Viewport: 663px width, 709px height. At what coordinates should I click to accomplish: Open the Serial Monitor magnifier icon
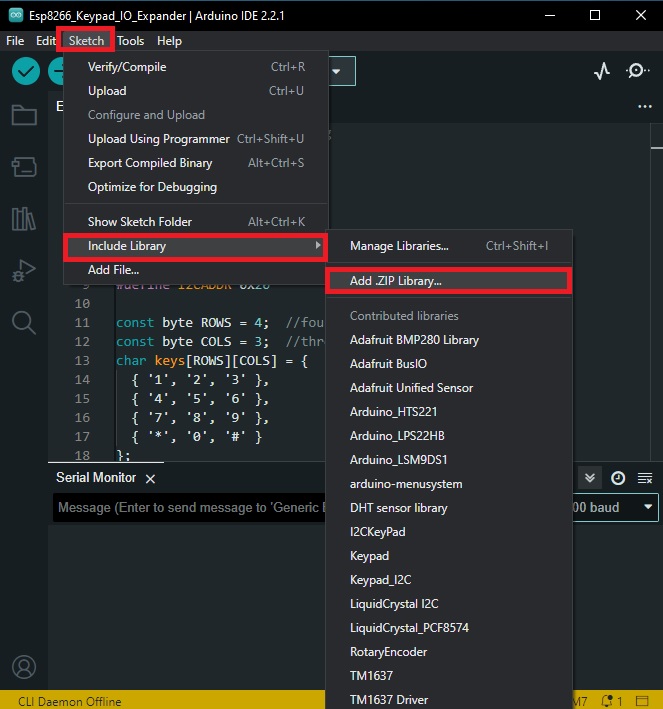click(638, 71)
